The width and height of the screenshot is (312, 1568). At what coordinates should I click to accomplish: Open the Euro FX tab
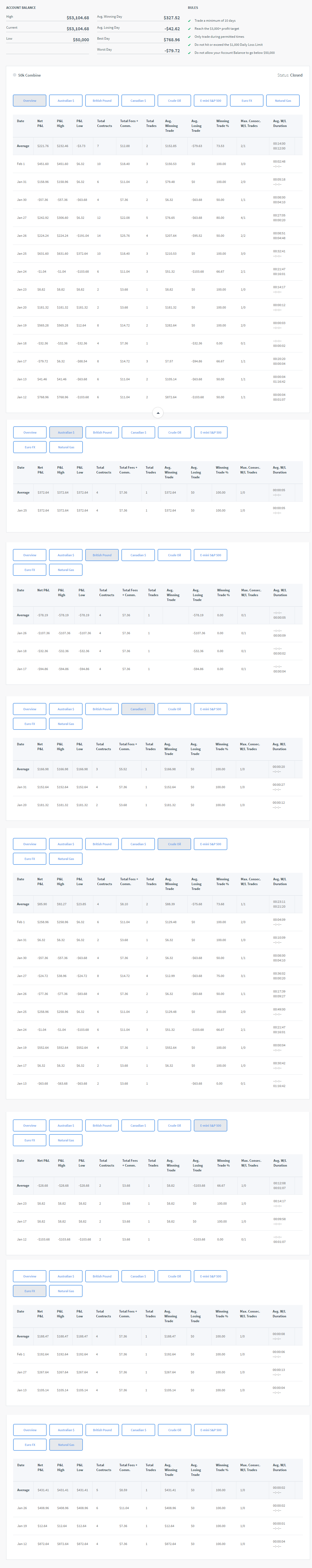246,100
